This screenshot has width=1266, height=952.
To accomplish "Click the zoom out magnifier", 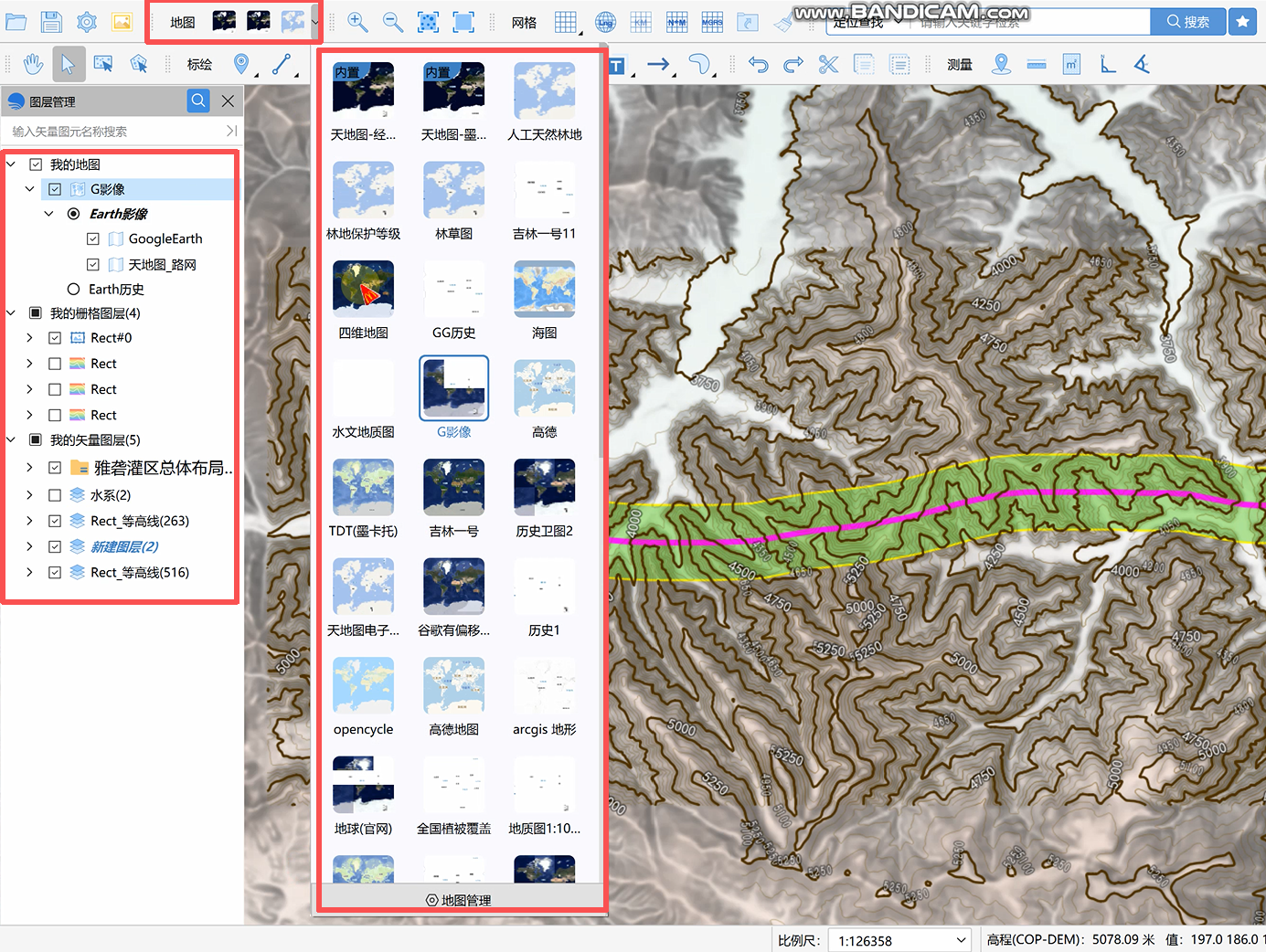I will [393, 22].
